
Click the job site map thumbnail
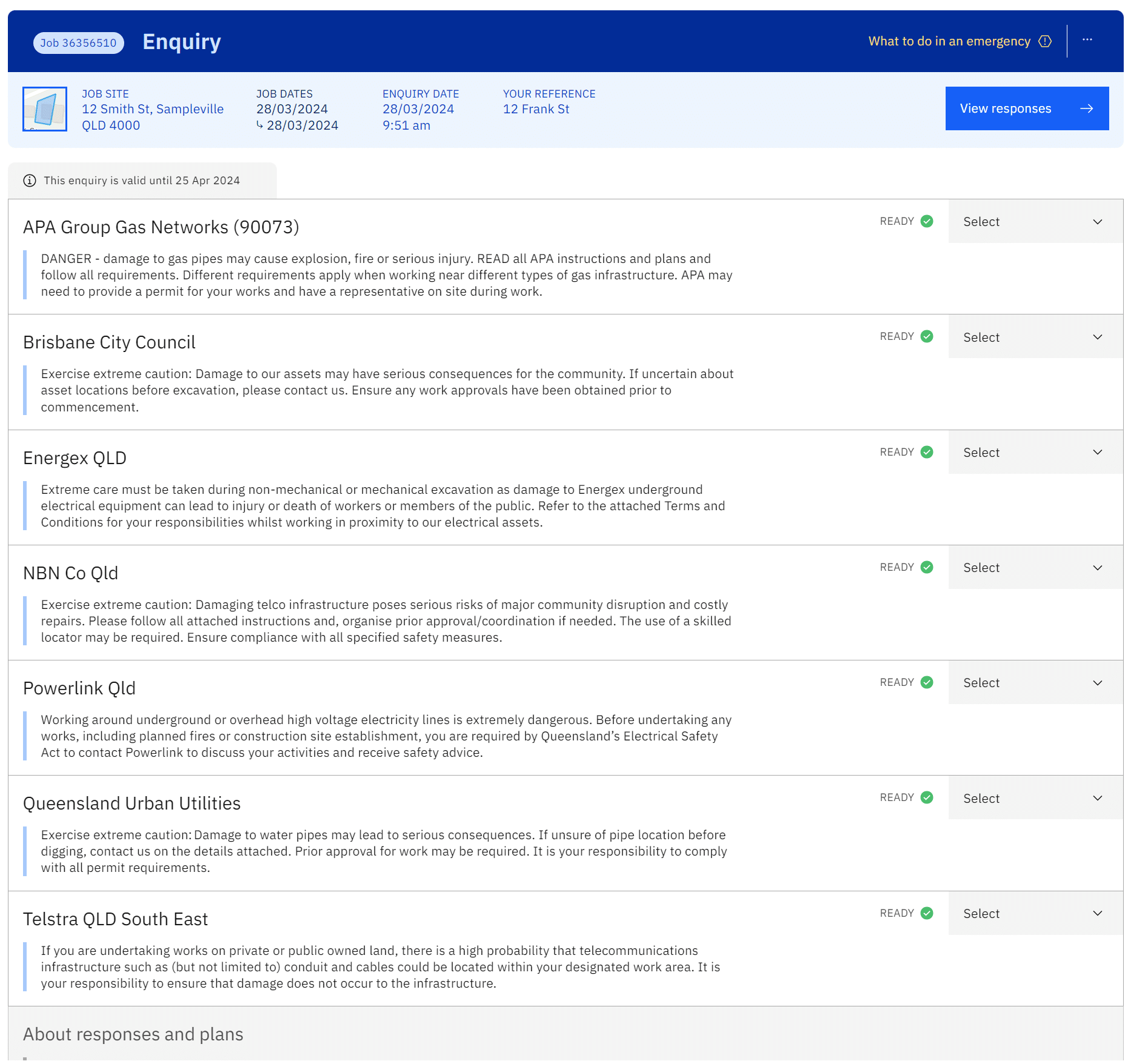click(45, 109)
